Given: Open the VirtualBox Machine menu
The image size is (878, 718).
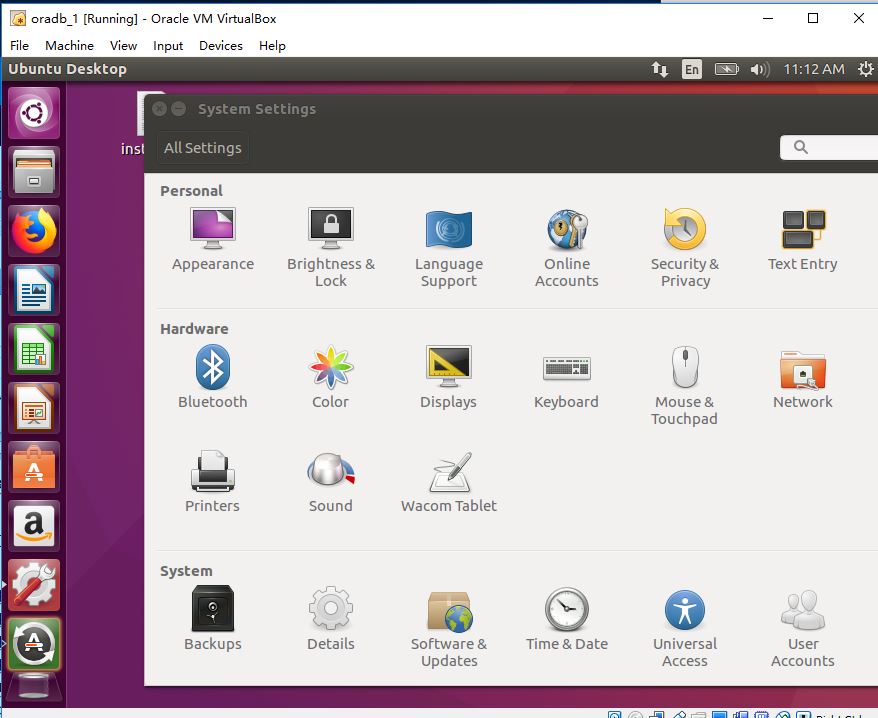Looking at the screenshot, I should 69,45.
